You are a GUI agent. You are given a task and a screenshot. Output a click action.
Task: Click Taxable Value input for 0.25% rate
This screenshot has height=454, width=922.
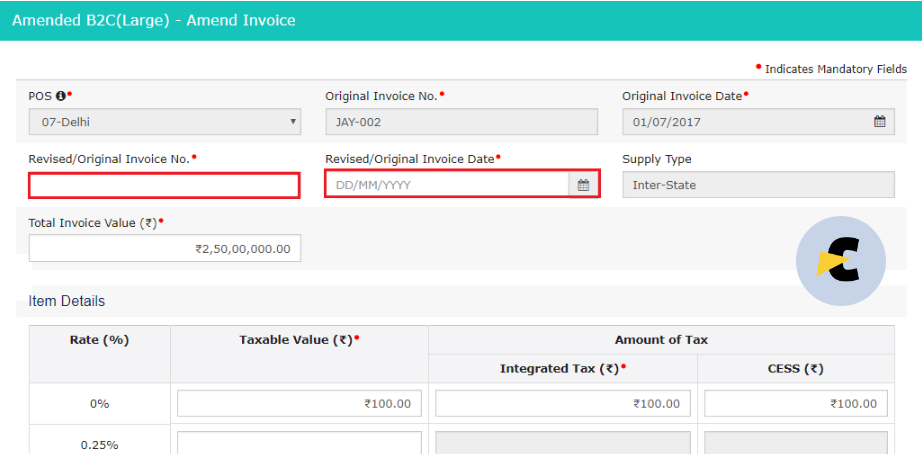(x=299, y=443)
